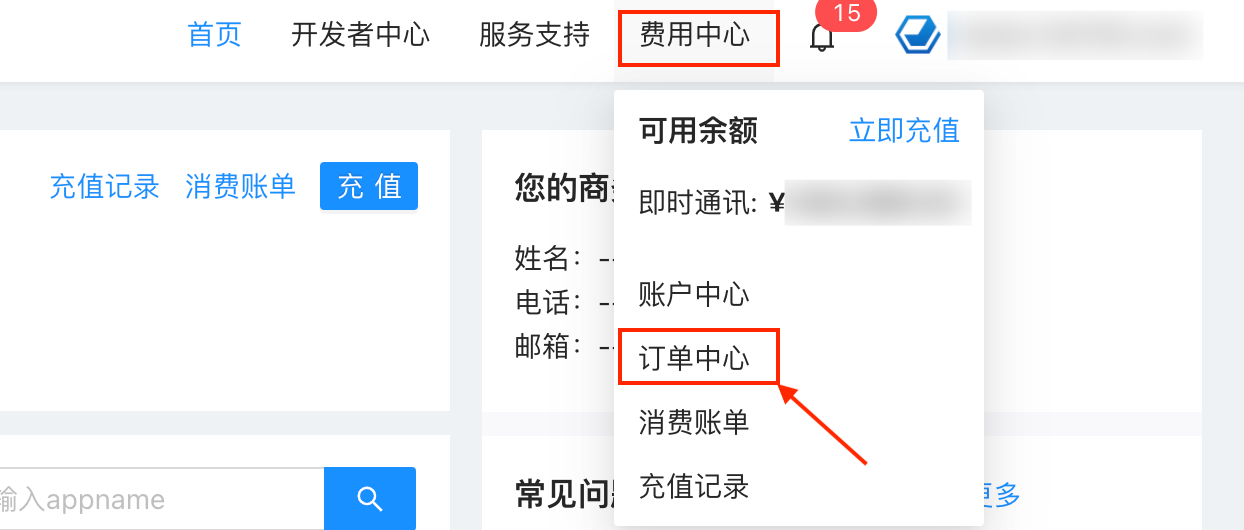Click the blurred account name area
Image resolution: width=1244 pixels, height=530 pixels.
click(x=1075, y=36)
